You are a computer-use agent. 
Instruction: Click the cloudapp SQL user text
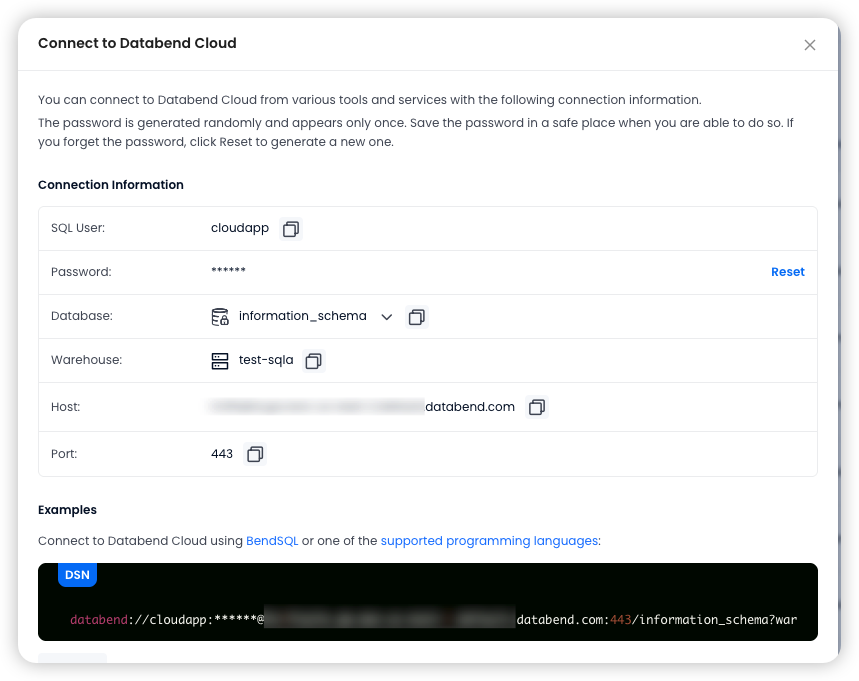point(240,228)
